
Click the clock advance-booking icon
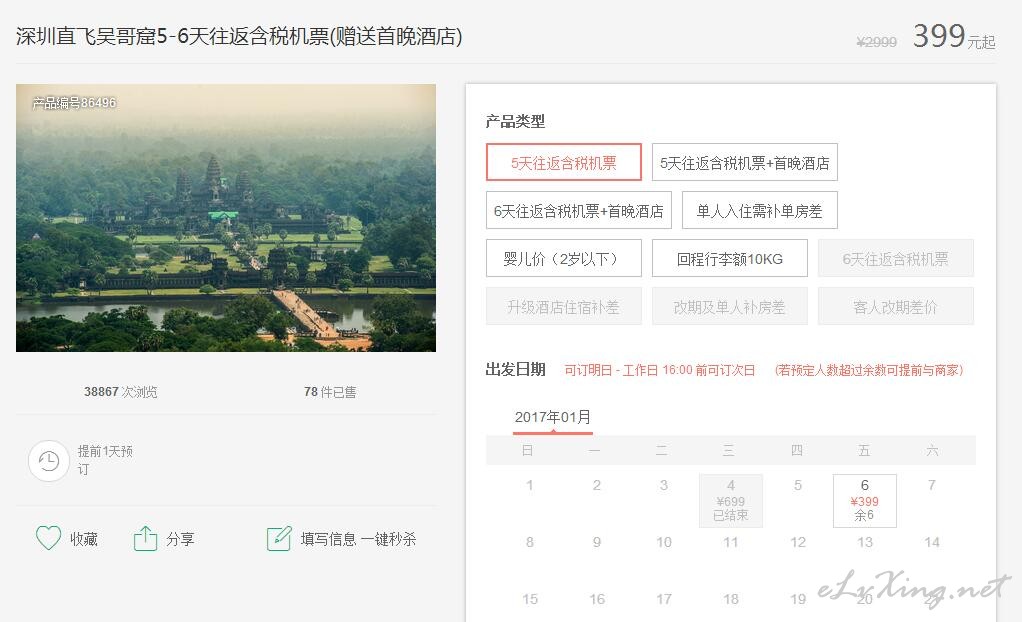[48, 461]
